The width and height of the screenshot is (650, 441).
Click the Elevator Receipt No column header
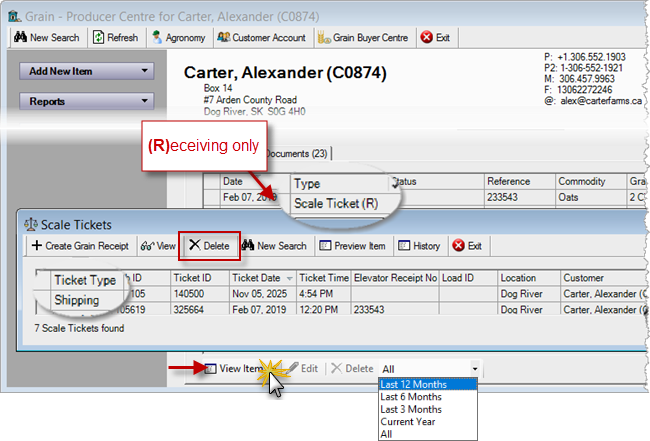pyautogui.click(x=395, y=278)
